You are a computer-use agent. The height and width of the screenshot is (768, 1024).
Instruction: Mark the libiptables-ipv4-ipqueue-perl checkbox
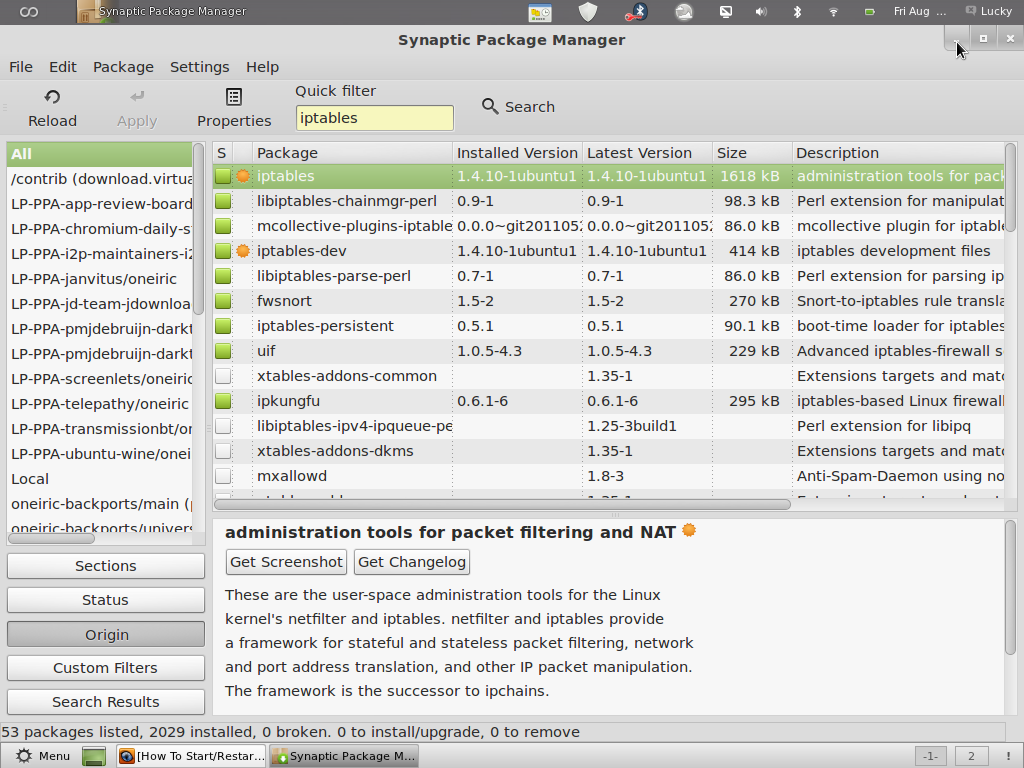223,426
